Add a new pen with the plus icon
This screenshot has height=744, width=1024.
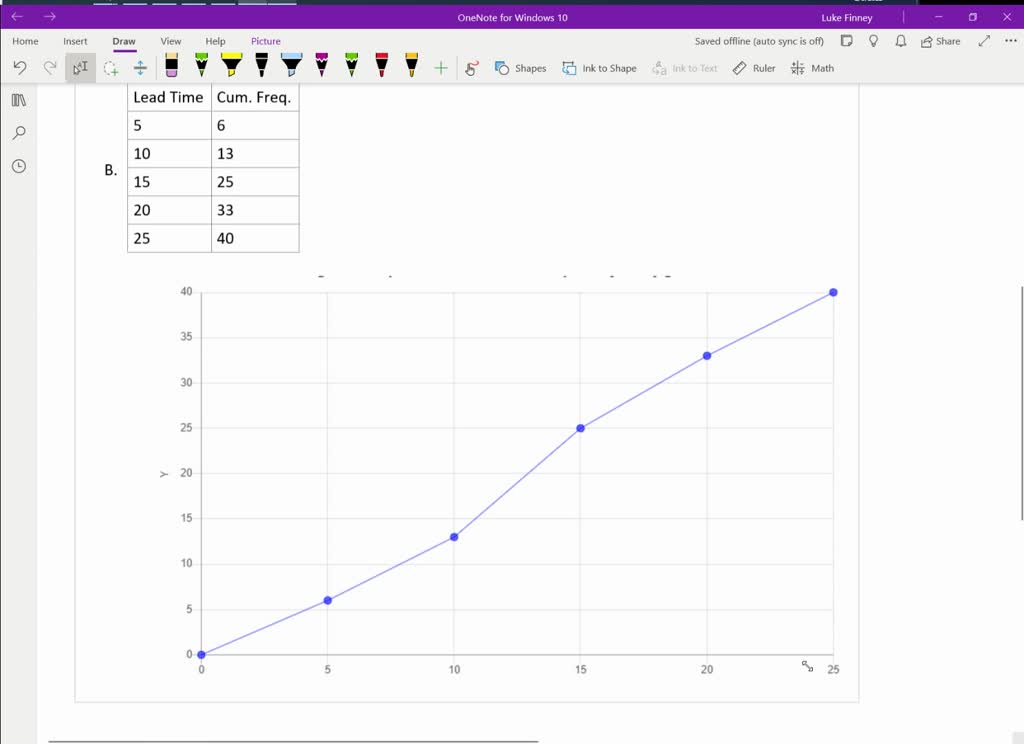(x=440, y=67)
